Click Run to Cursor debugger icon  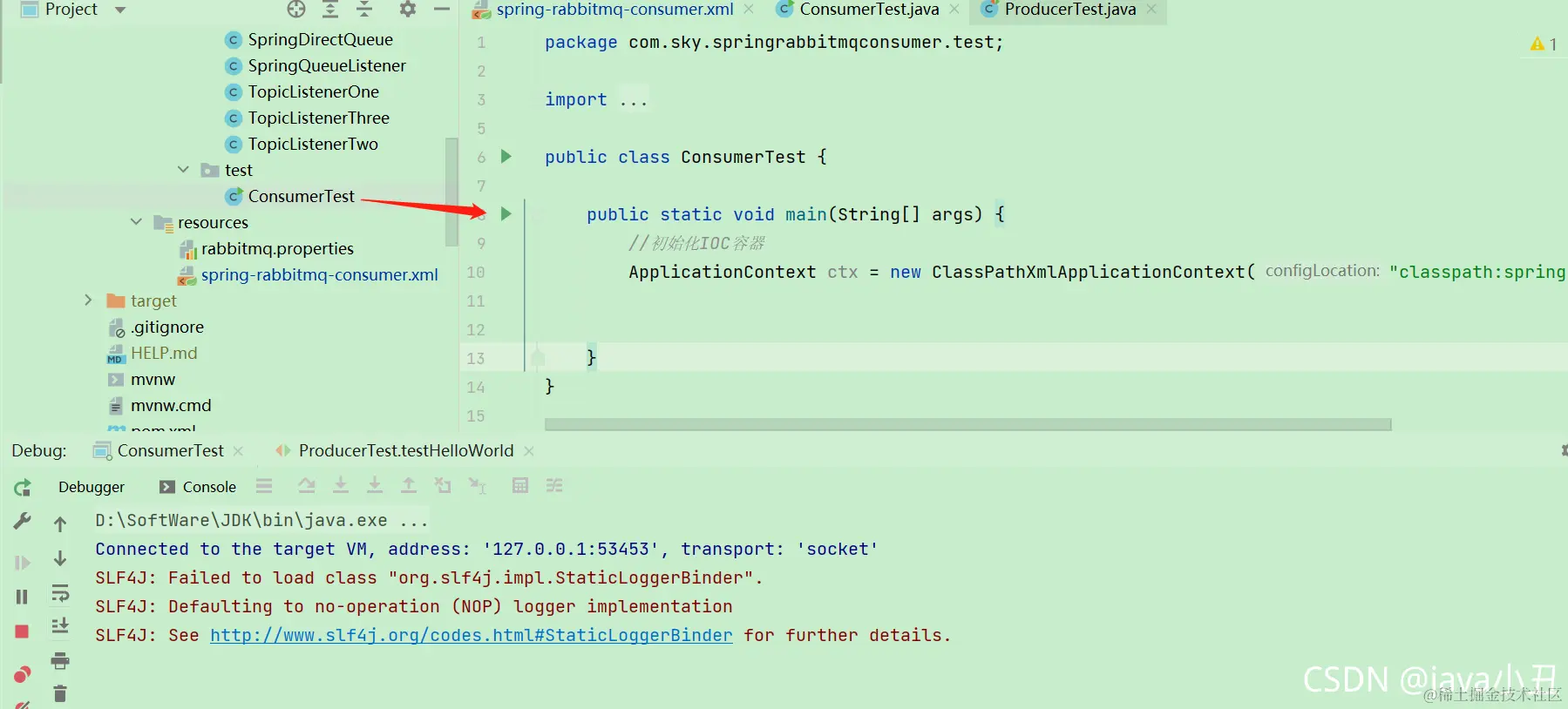tap(478, 486)
